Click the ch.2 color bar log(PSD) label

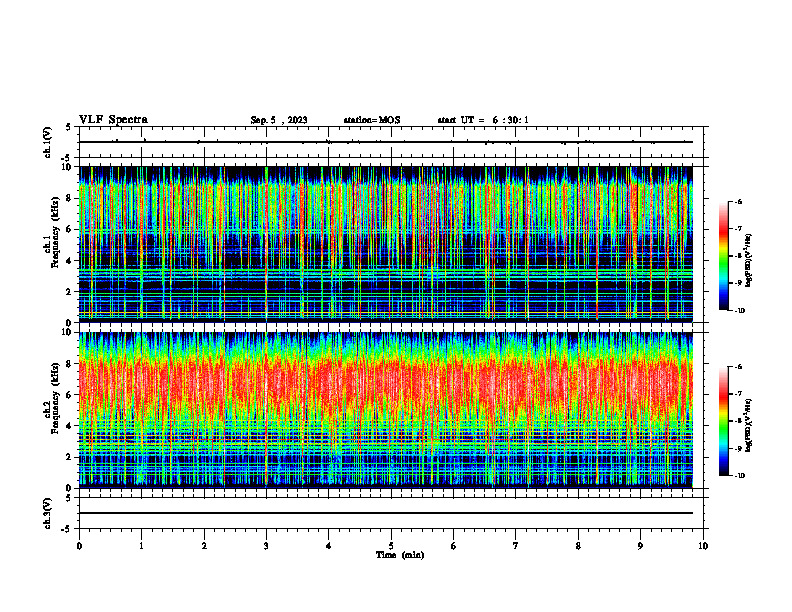point(749,426)
